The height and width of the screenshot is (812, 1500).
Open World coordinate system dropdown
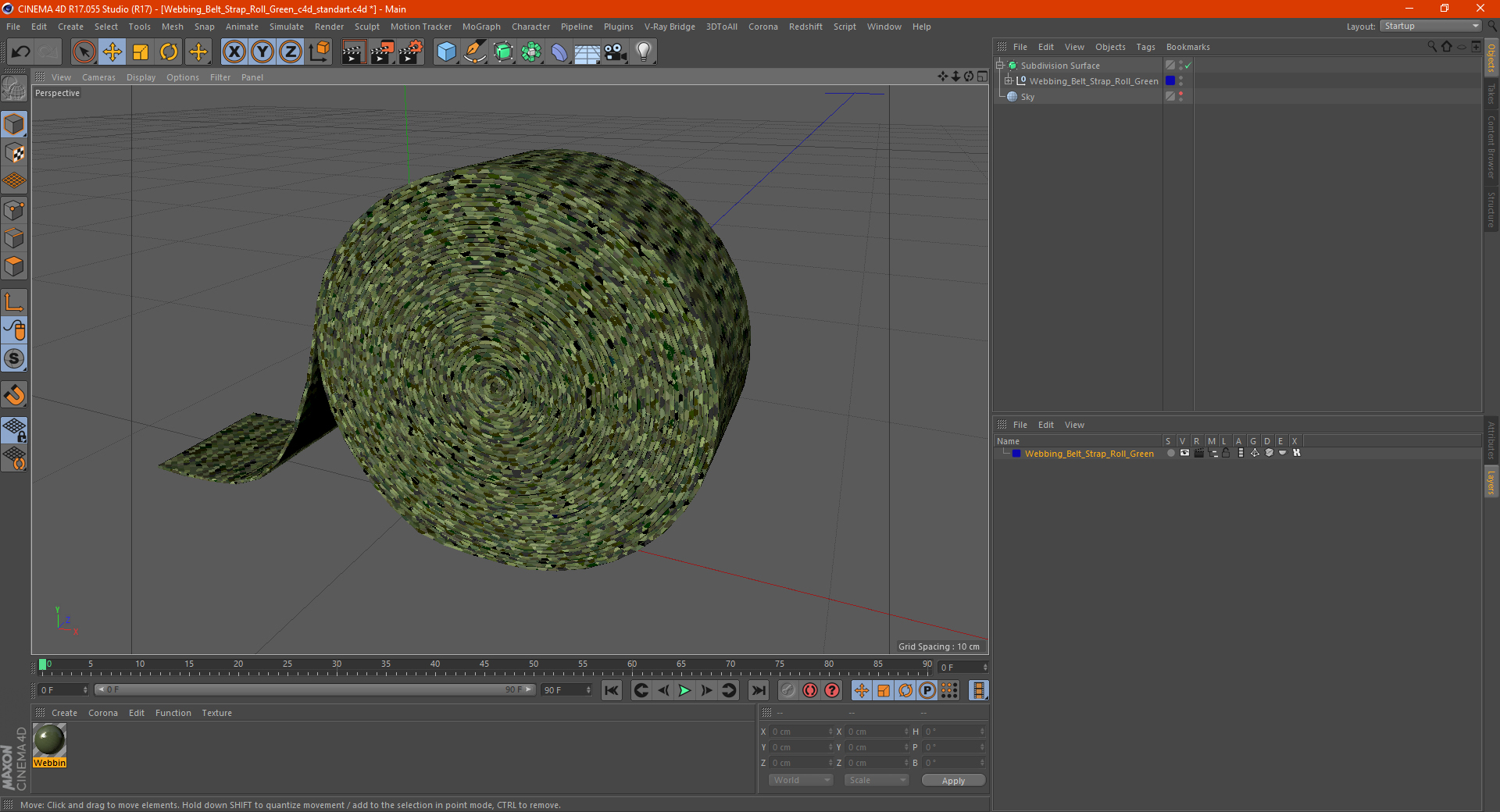(801, 780)
